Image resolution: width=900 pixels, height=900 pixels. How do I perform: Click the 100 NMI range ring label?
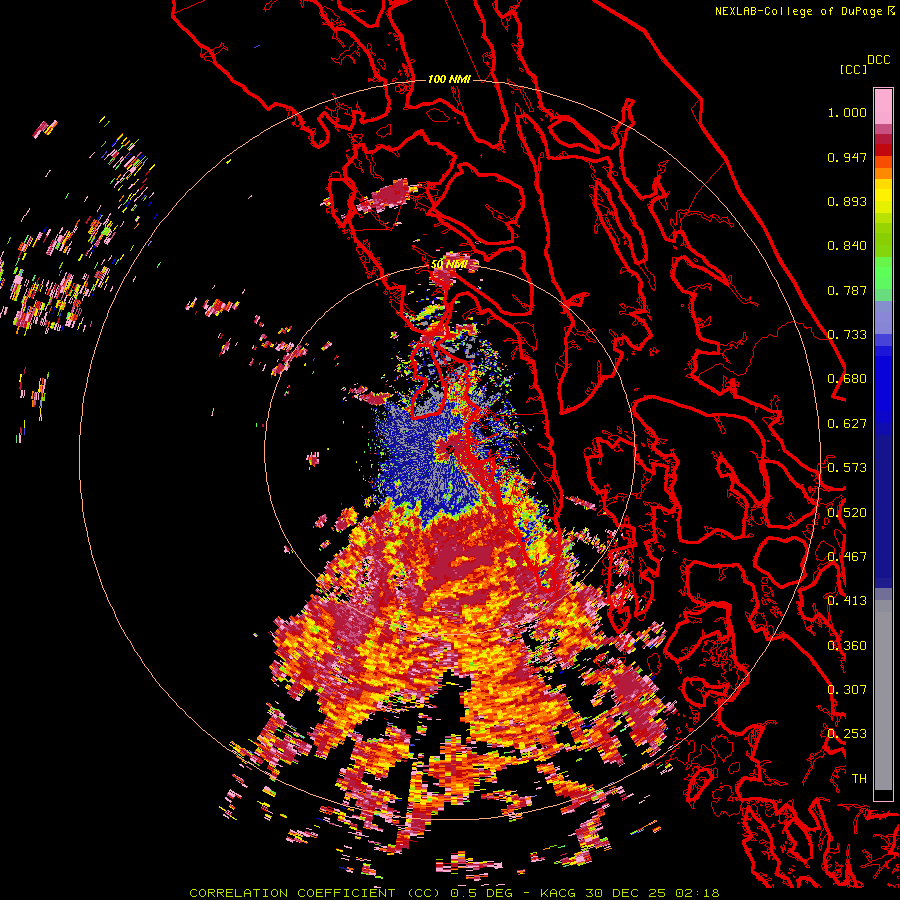click(449, 79)
